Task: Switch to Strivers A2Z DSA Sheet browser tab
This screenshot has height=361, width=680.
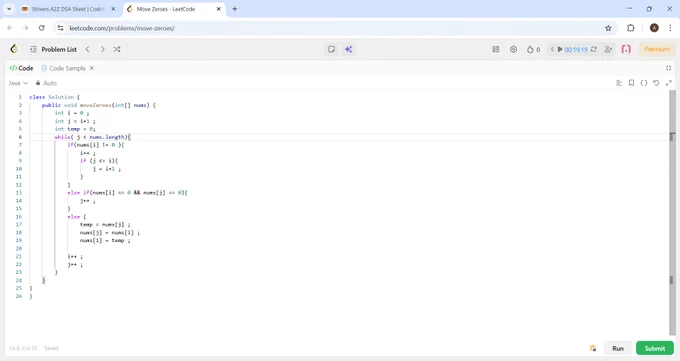Action: 67,9
